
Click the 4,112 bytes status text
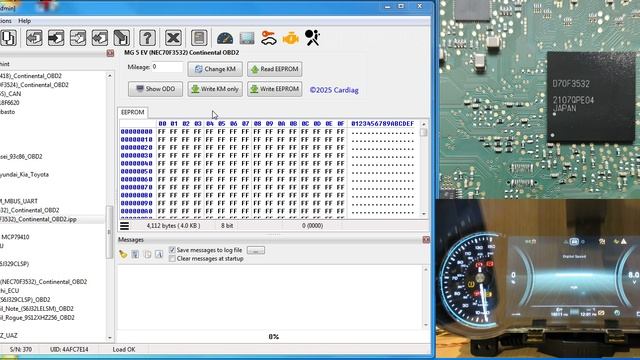pyautogui.click(x=173, y=226)
